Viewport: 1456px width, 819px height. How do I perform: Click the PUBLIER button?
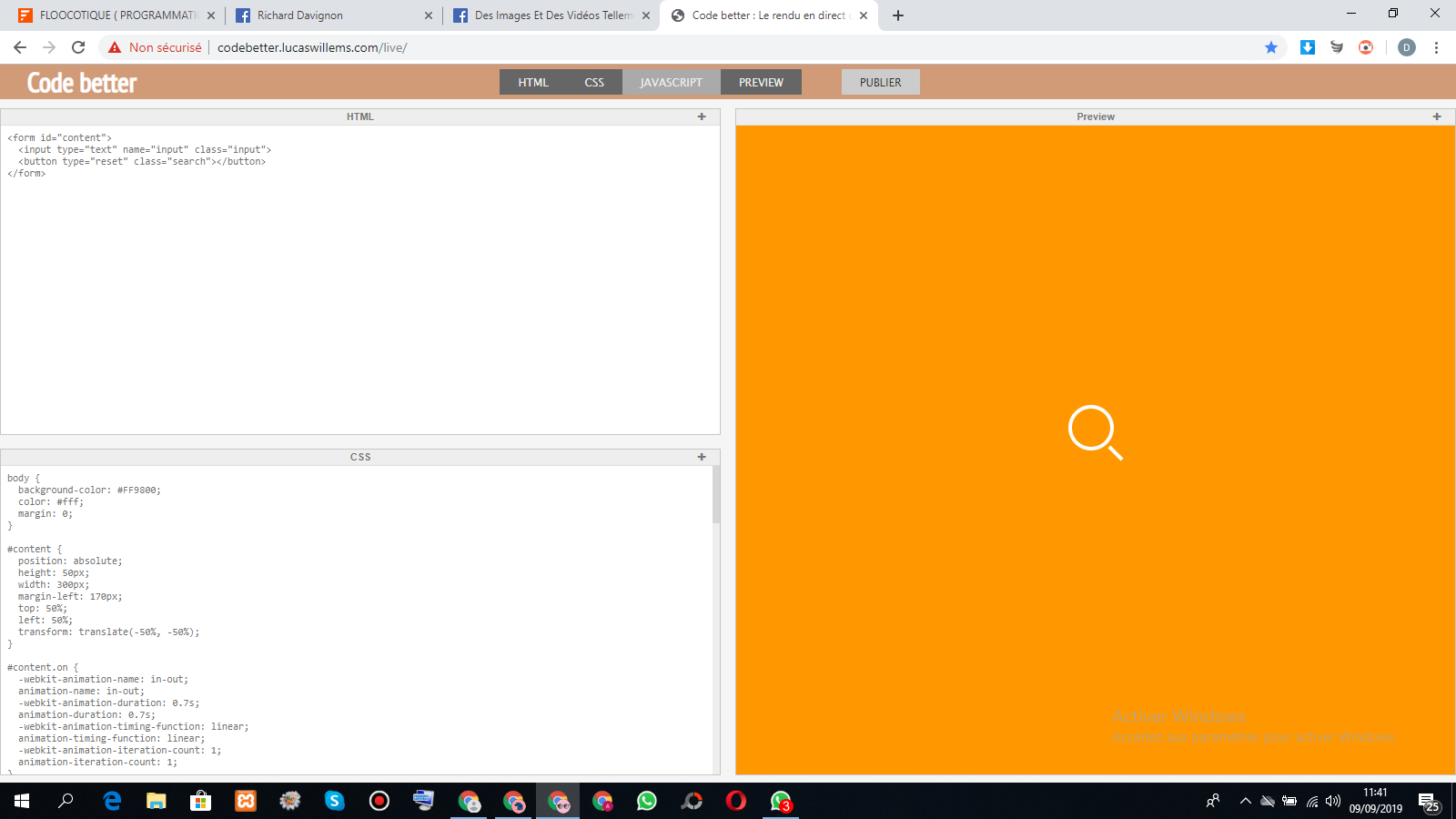coord(880,82)
